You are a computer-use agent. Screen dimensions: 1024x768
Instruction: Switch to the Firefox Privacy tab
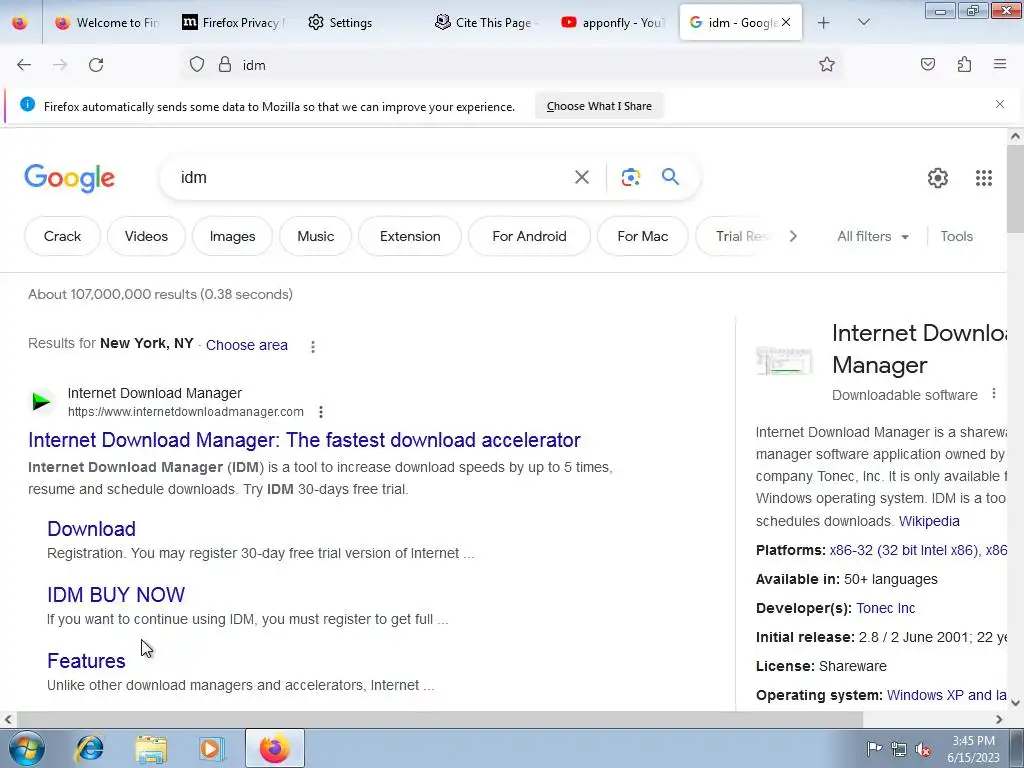pos(232,23)
